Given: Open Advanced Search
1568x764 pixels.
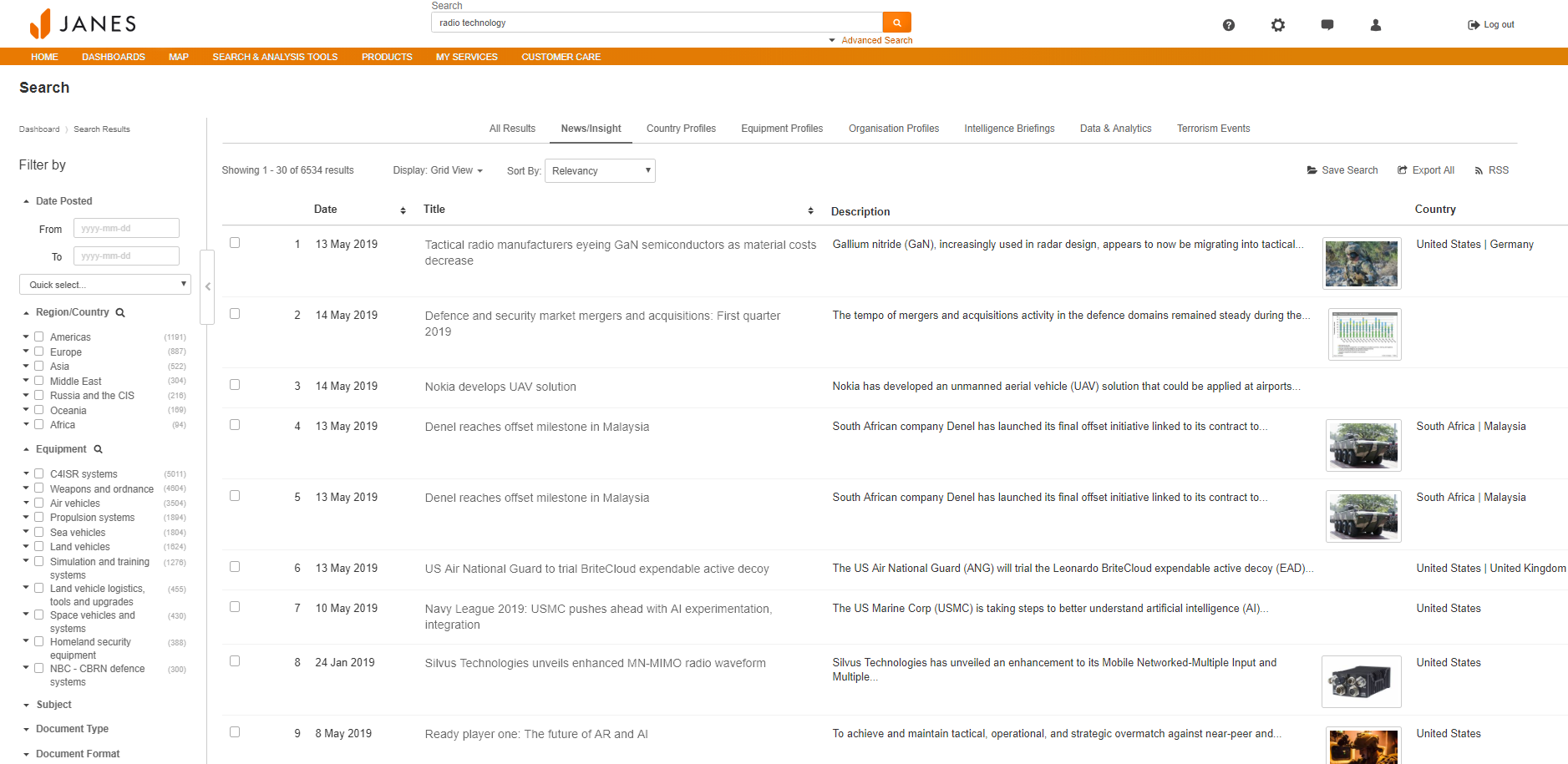Looking at the screenshot, I should click(x=876, y=40).
